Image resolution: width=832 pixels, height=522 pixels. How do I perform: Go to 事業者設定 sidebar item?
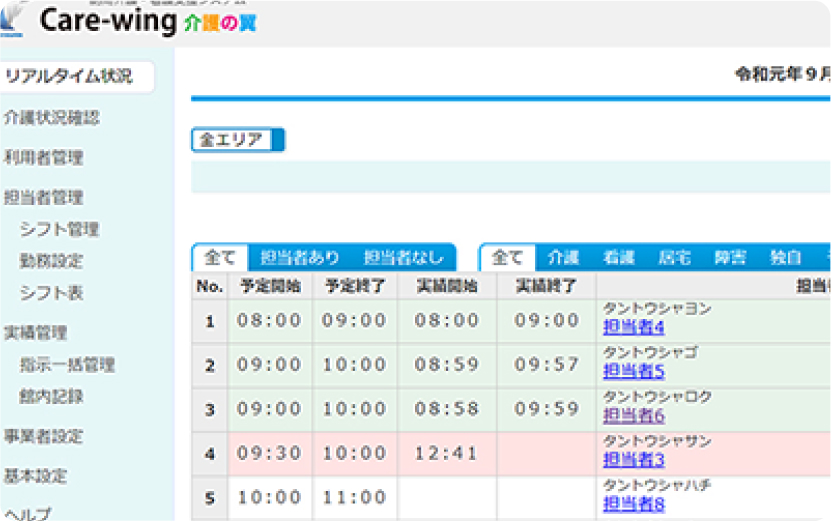44,436
